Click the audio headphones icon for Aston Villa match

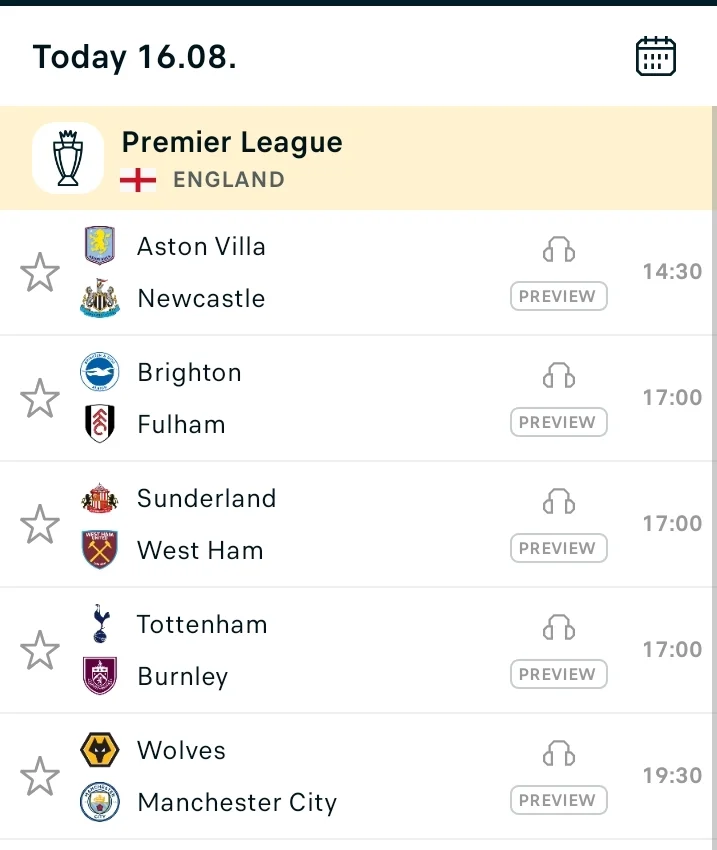pos(559,250)
